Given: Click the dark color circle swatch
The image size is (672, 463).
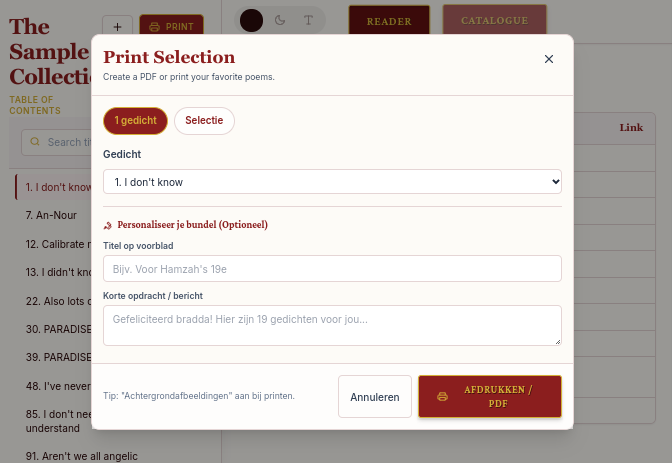Looking at the screenshot, I should 252,20.
